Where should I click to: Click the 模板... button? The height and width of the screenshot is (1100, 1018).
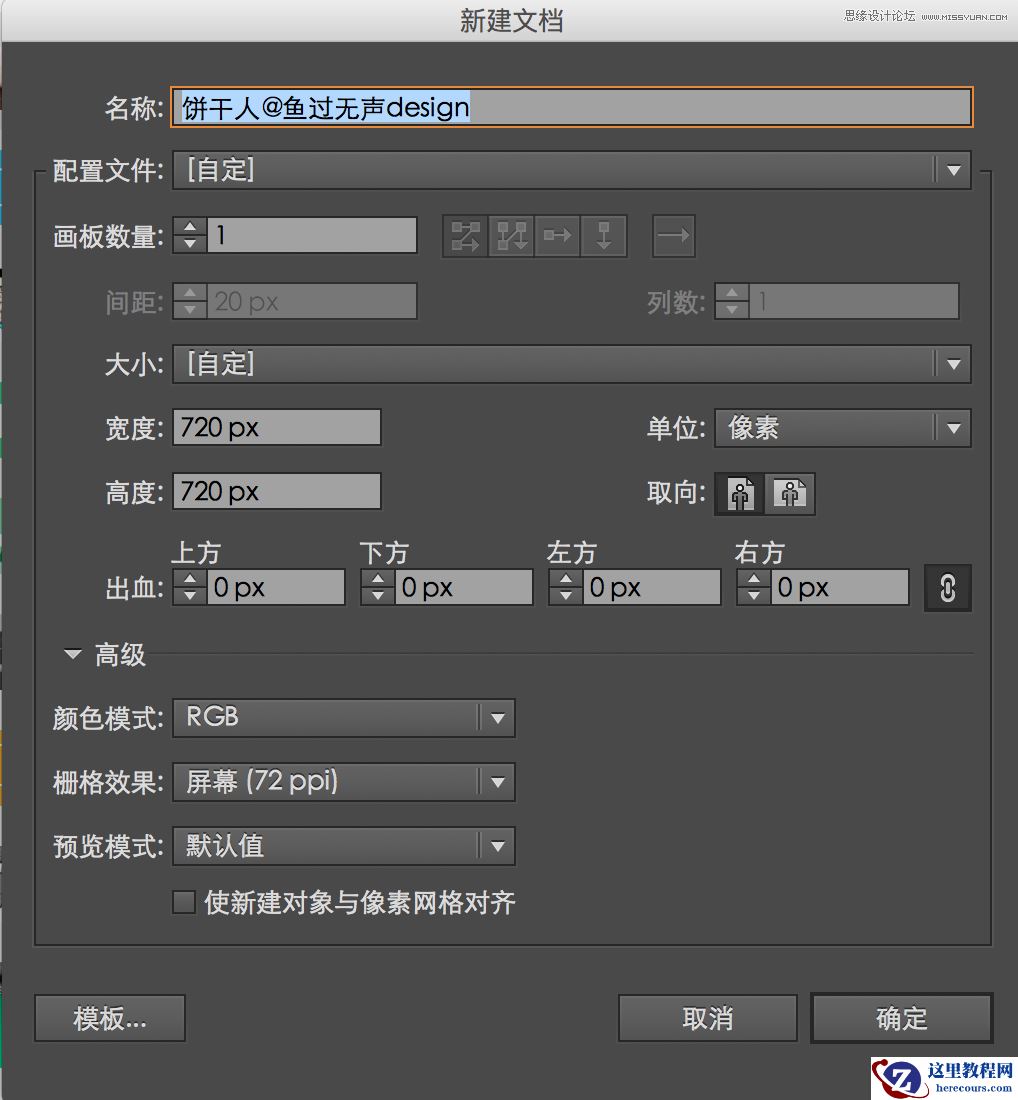[x=109, y=1018]
